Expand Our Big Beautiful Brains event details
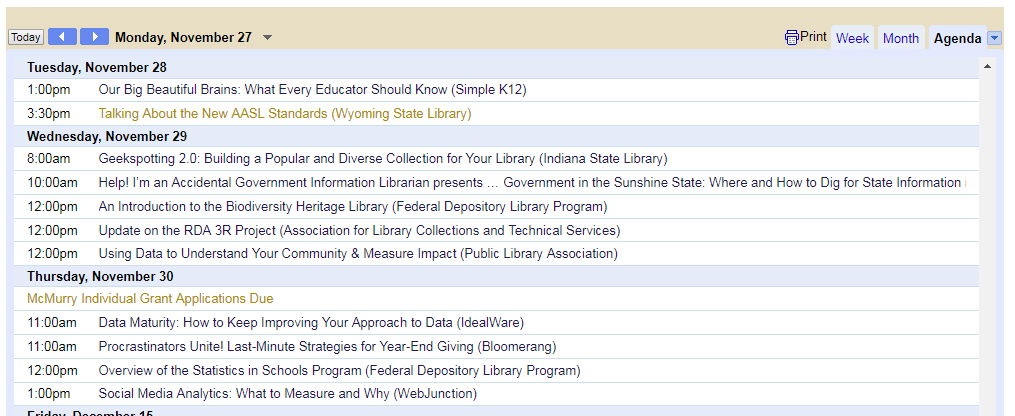 click(x=312, y=90)
